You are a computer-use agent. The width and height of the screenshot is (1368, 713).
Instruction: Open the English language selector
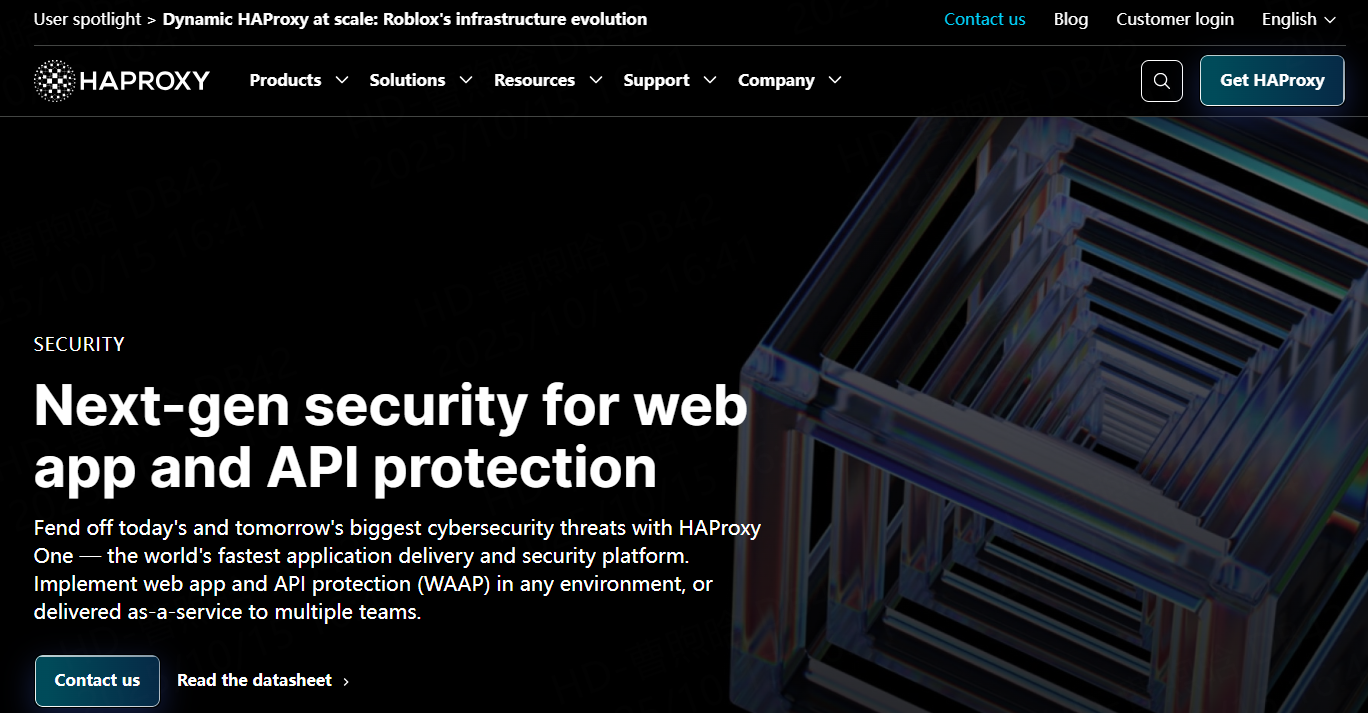tap(1299, 19)
